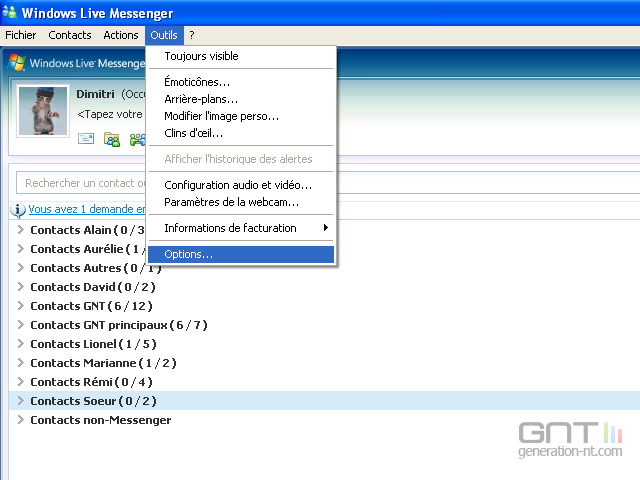Click the contacts folder icon
Screen dimensions: 640x480
(112, 139)
